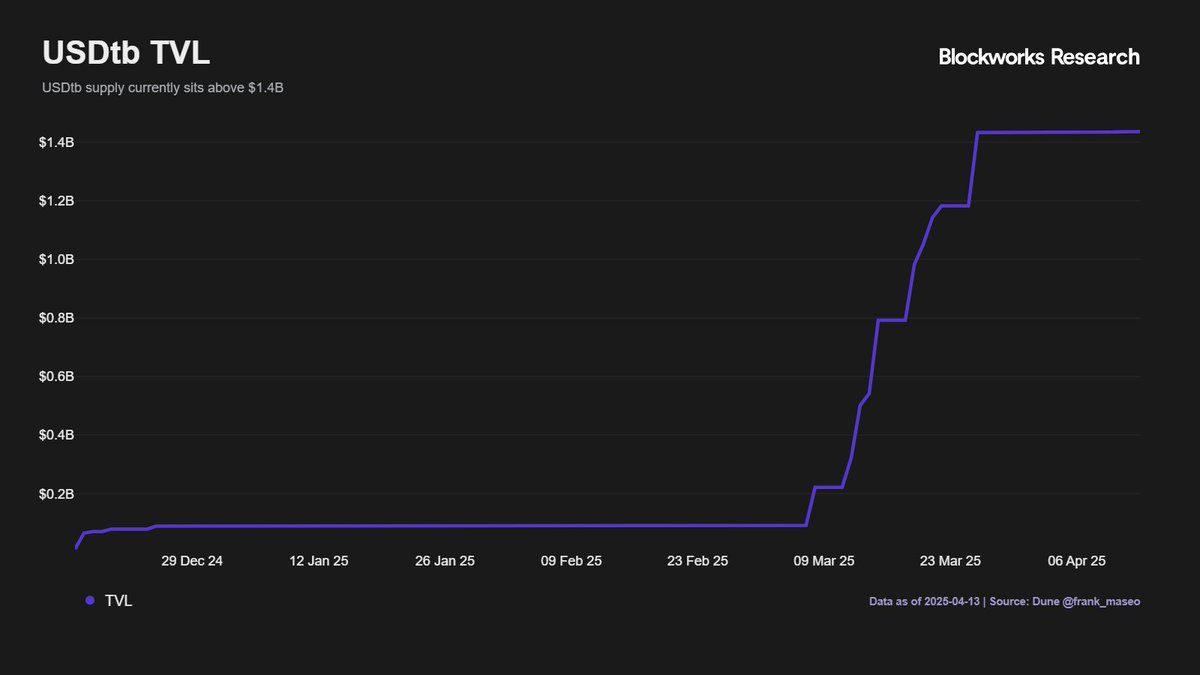Screen dimensions: 1200x675
Task: Select the 12 Jan 25 date label
Action: [319, 561]
